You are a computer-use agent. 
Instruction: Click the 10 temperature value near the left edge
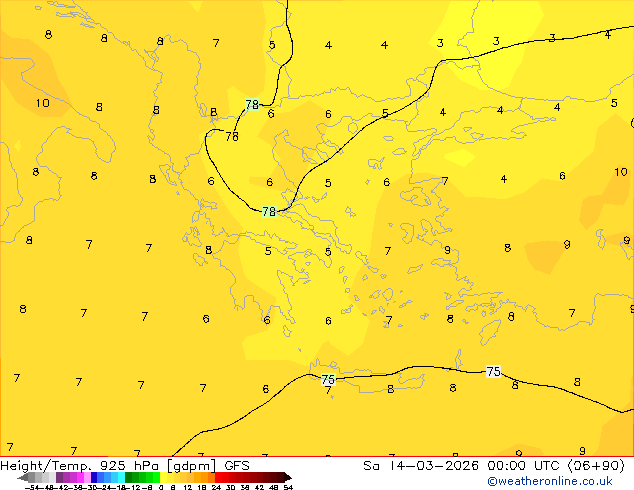tap(42, 103)
